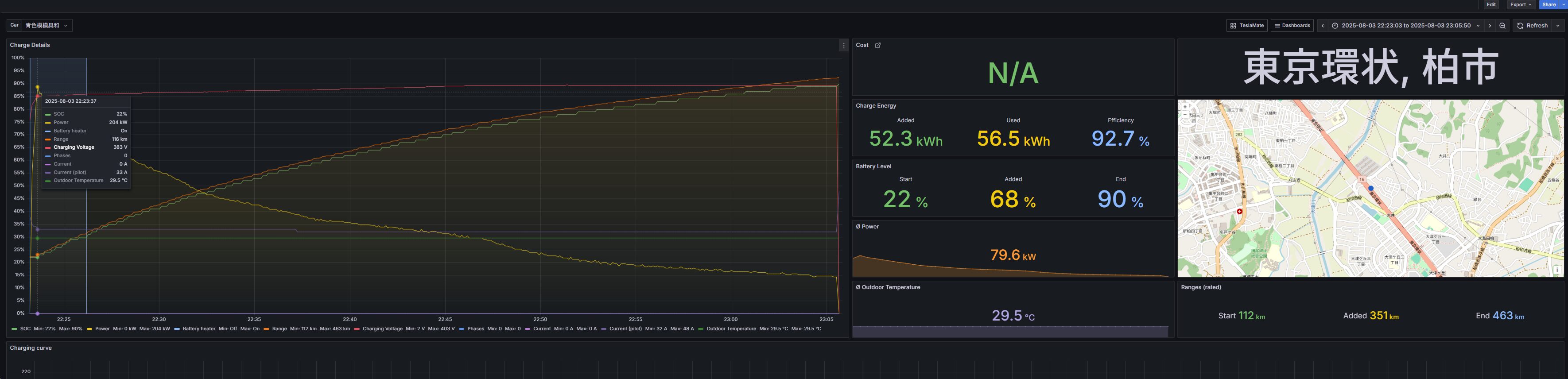Screen dimensions: 1568x379
Task: Shift time range backward with left arrow
Action: tap(1322, 26)
